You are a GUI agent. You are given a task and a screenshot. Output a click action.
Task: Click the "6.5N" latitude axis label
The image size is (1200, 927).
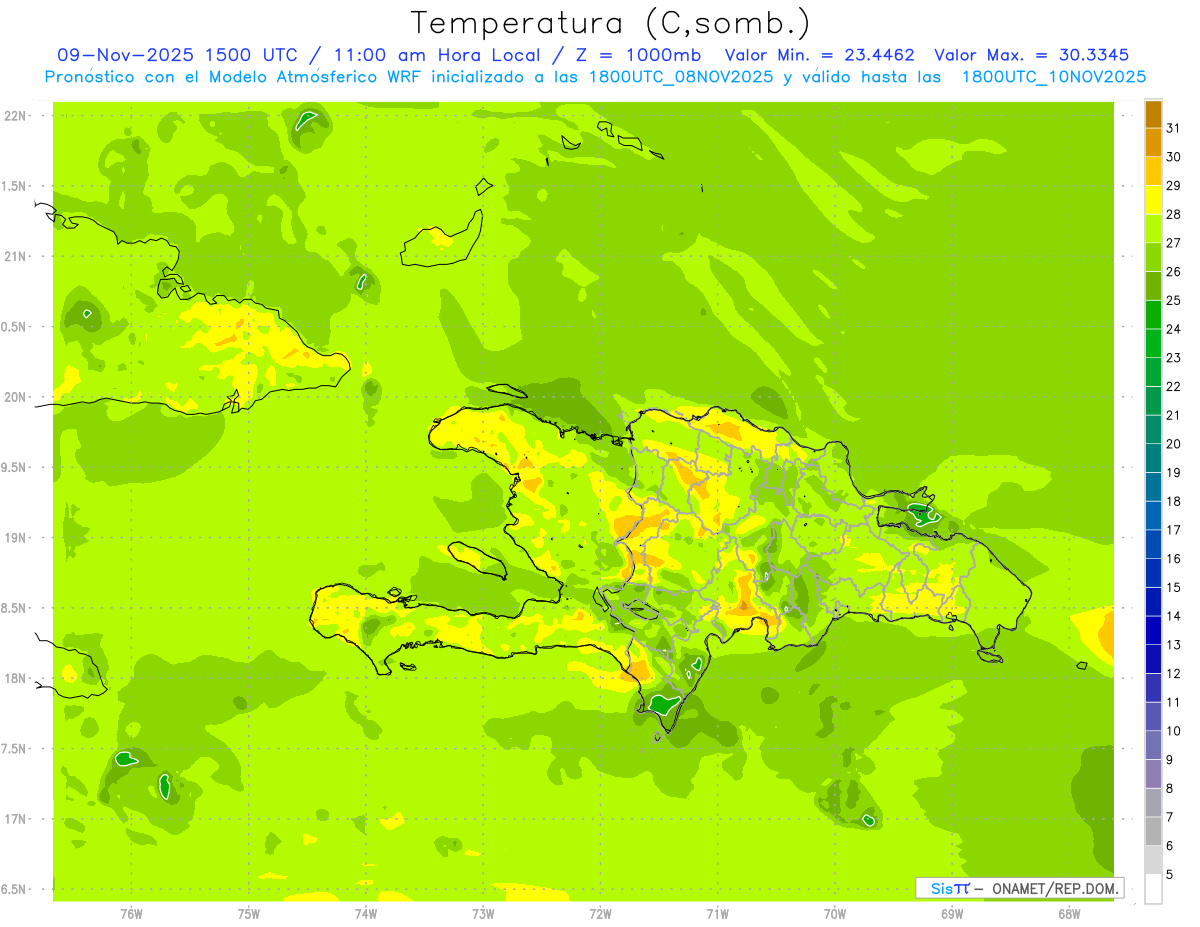pyautogui.click(x=16, y=889)
